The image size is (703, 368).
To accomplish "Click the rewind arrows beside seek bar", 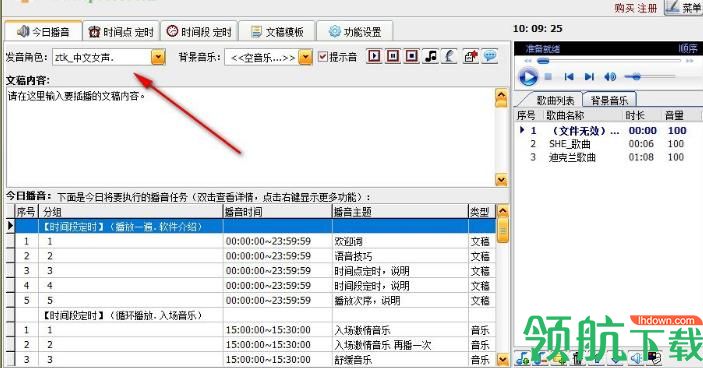I will 528,61.
